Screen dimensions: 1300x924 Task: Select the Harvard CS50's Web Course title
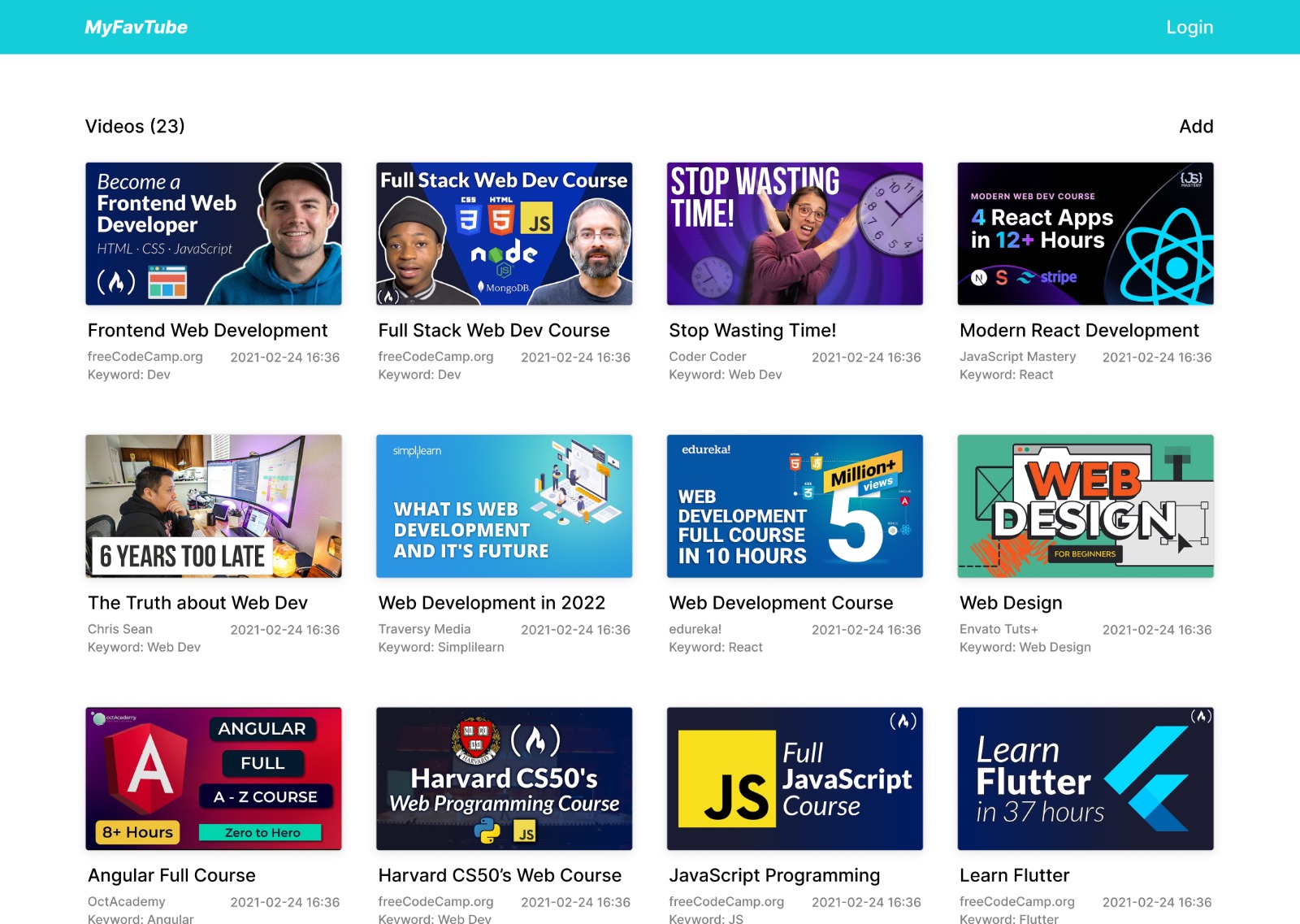[x=500, y=875]
